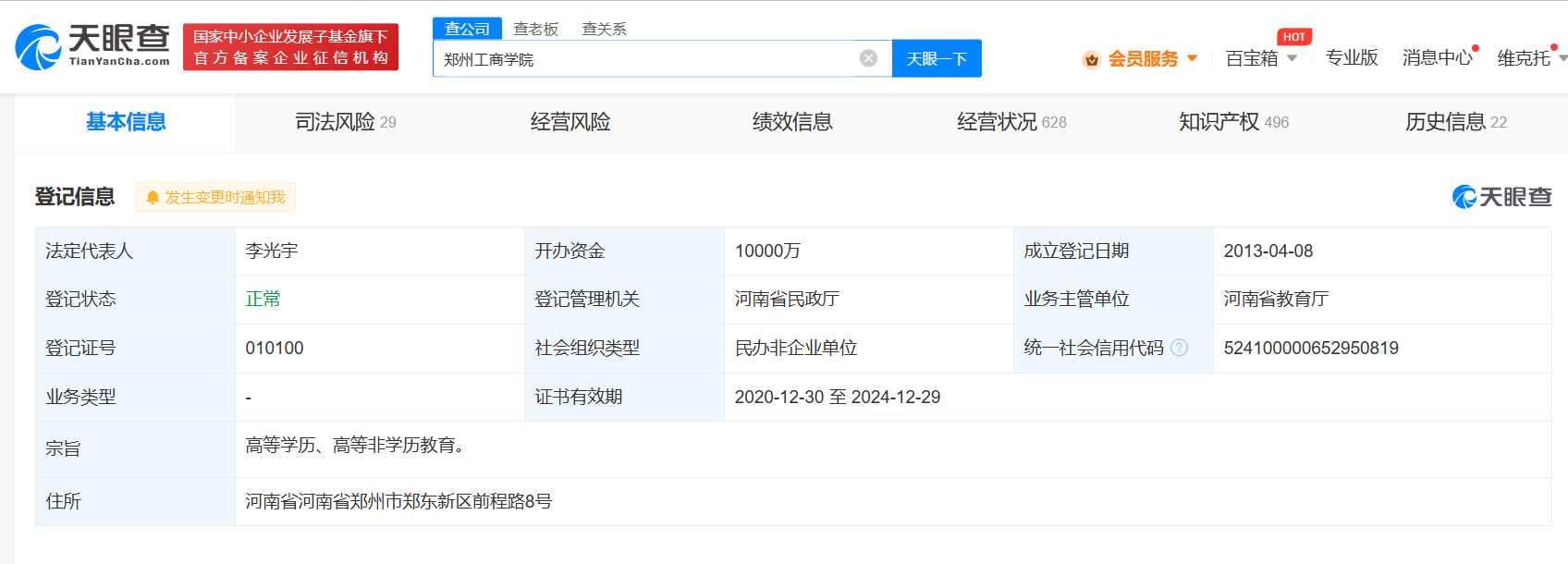Image resolution: width=1568 pixels, height=564 pixels.
Task: Click the 登记状态 value 正常
Action: [263, 299]
